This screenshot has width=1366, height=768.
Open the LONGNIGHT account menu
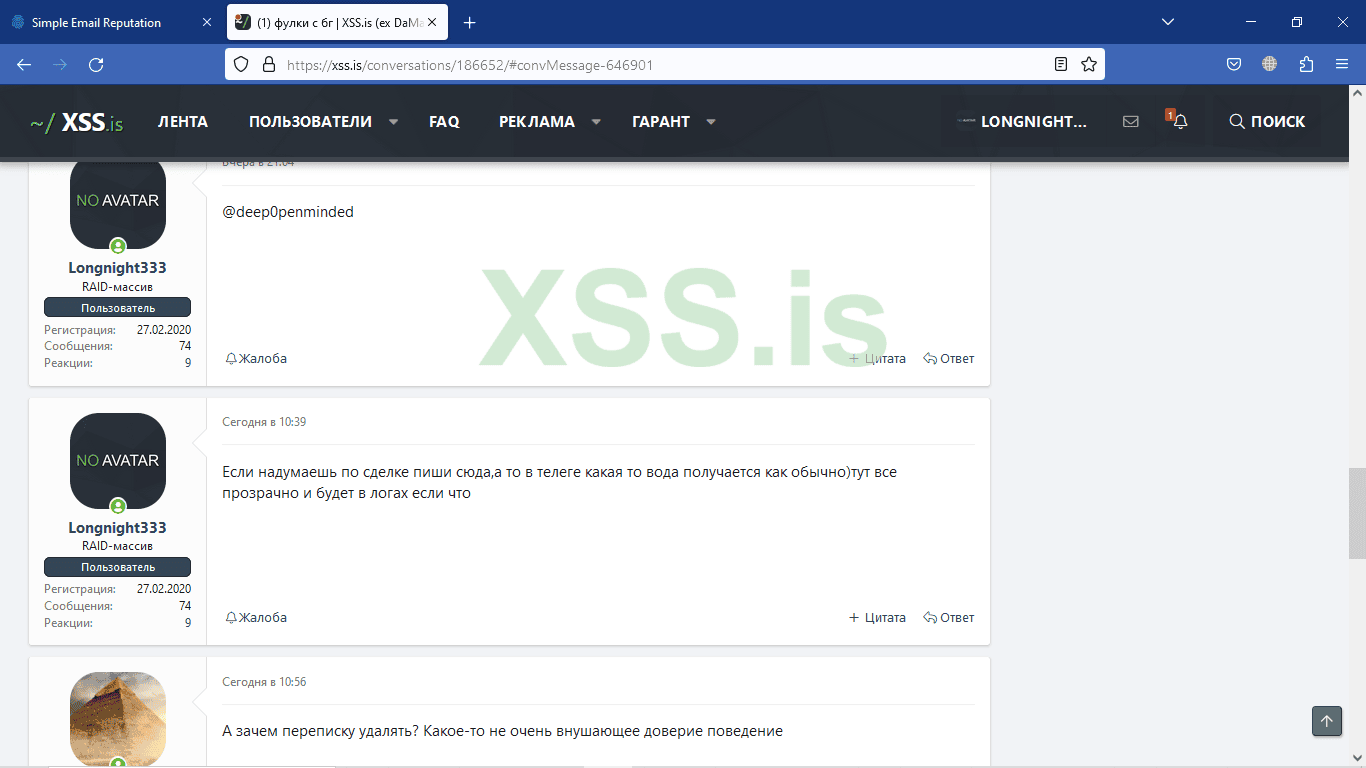click(x=1021, y=122)
